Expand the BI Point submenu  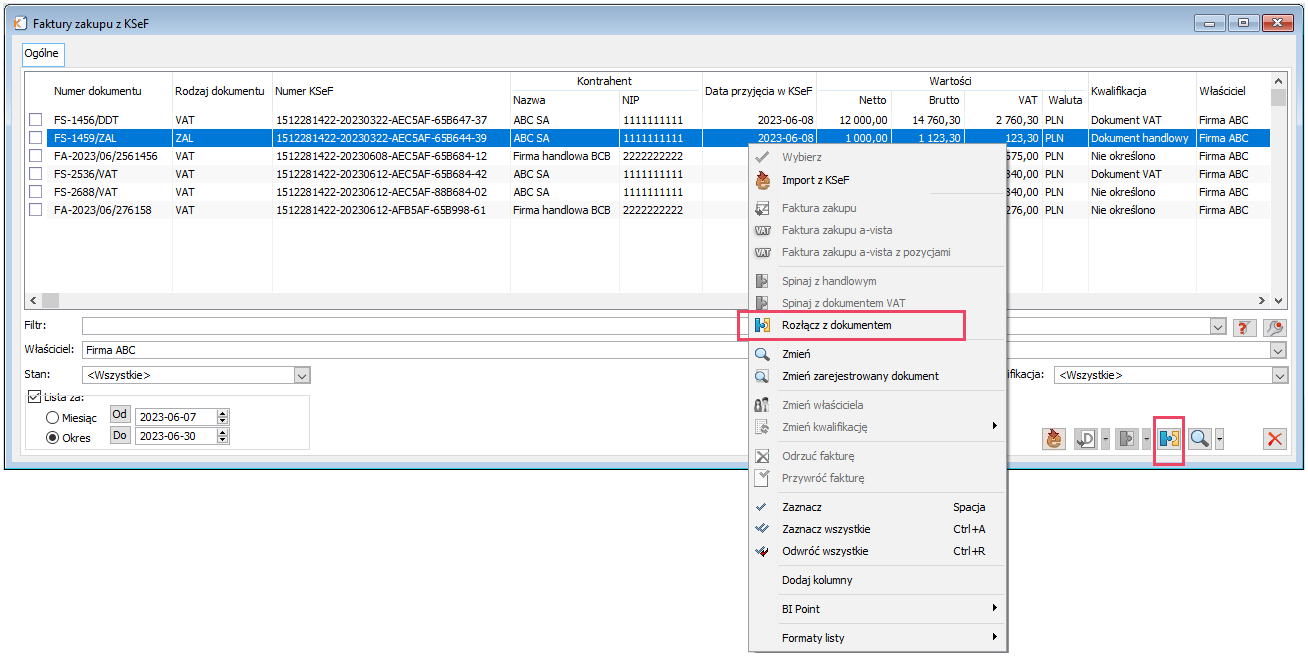click(878, 609)
